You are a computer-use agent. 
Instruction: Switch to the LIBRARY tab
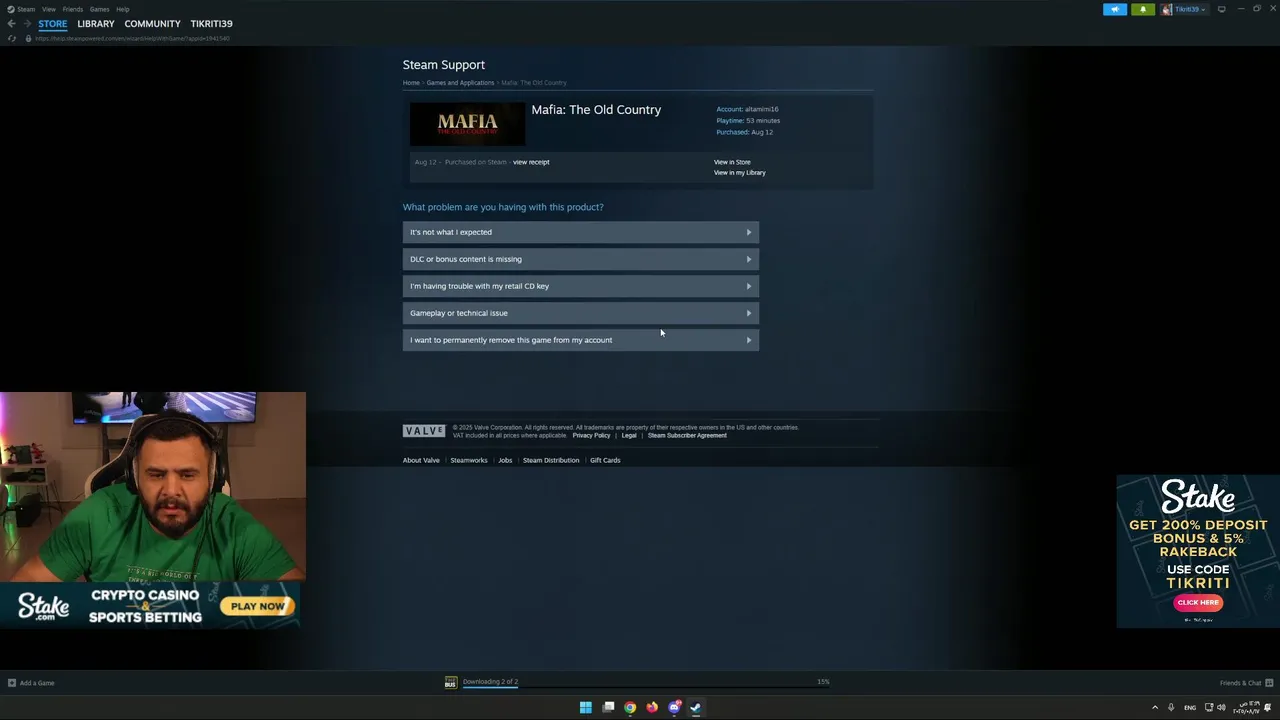click(96, 23)
